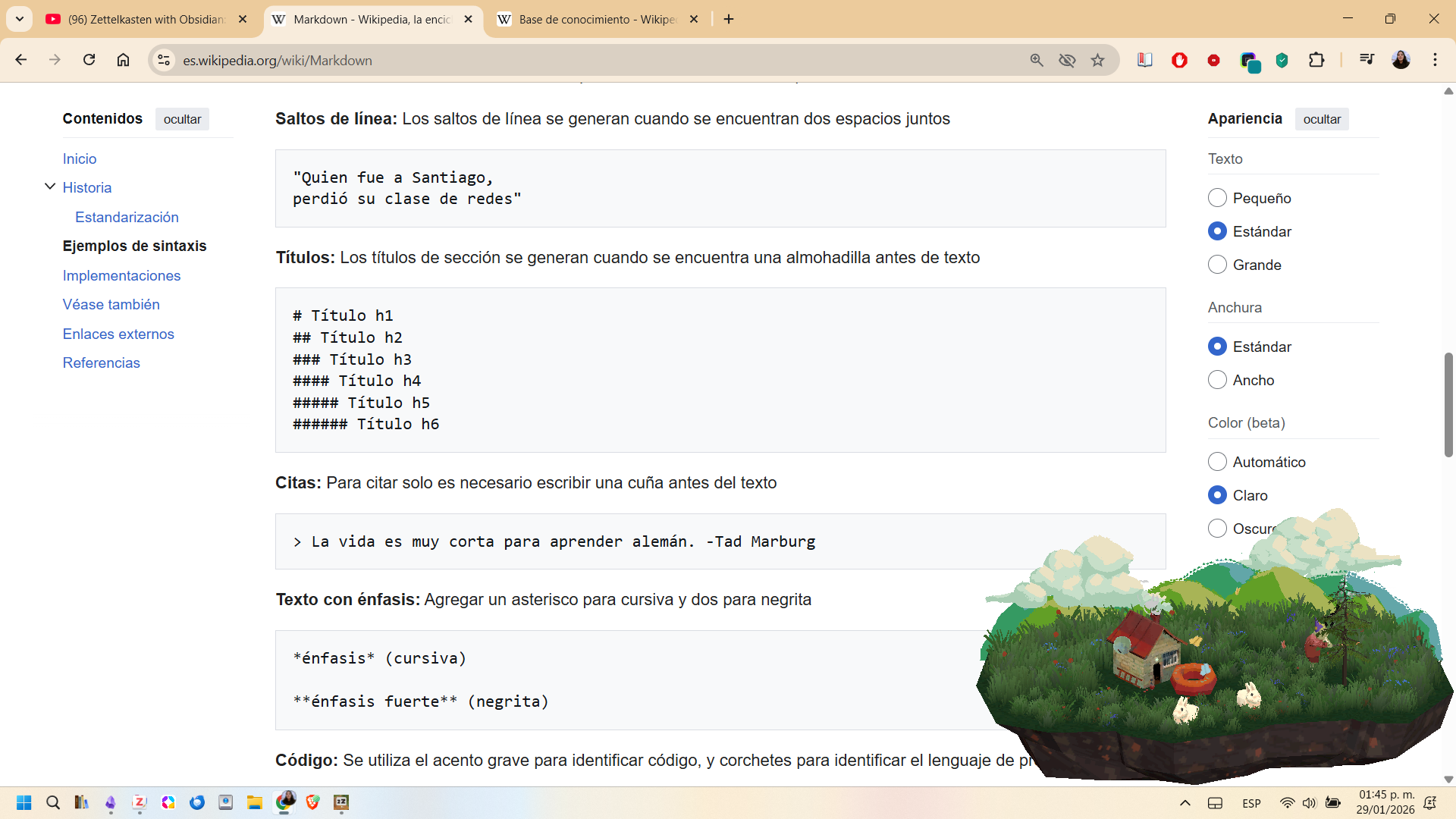The image size is (1456, 819).
Task: Switch to the Zettelkasten YouTube tab
Action: click(x=144, y=19)
